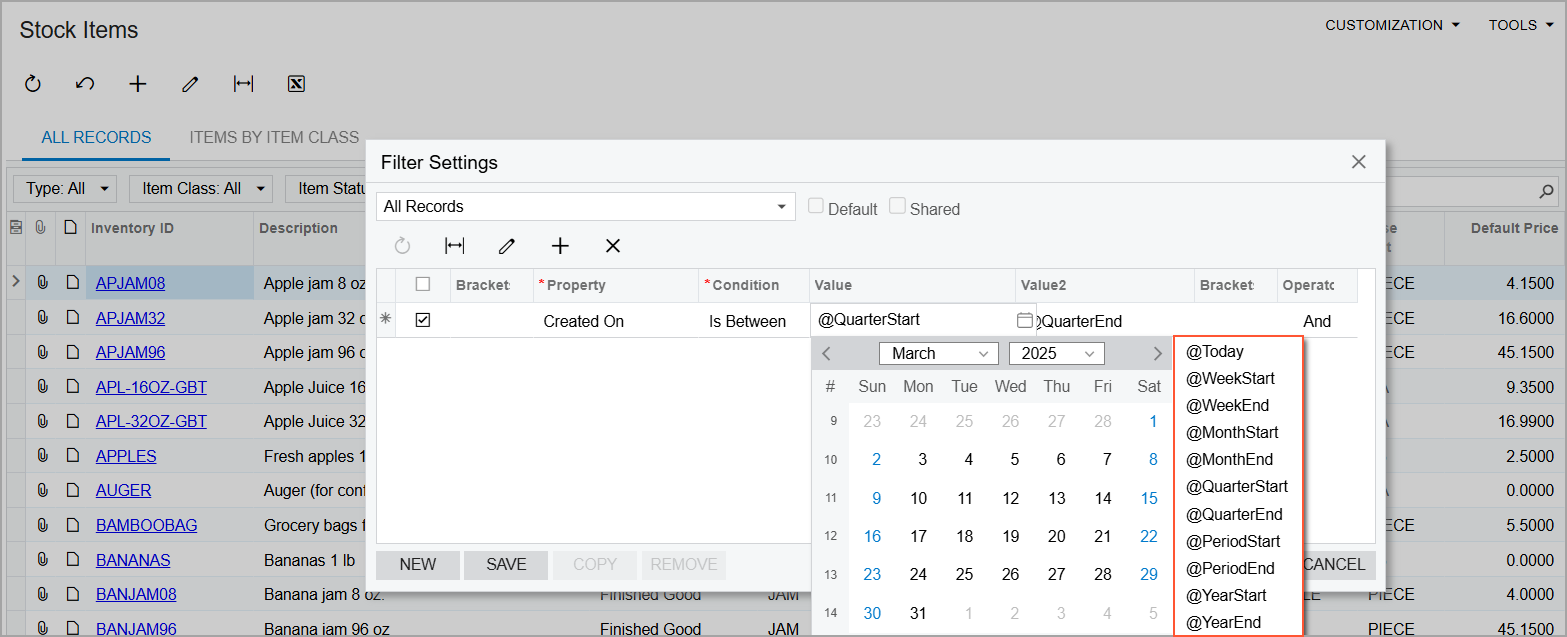Click the pencil icon in Filter Settings toolbar
The image size is (1567, 637).
pyautogui.click(x=507, y=246)
